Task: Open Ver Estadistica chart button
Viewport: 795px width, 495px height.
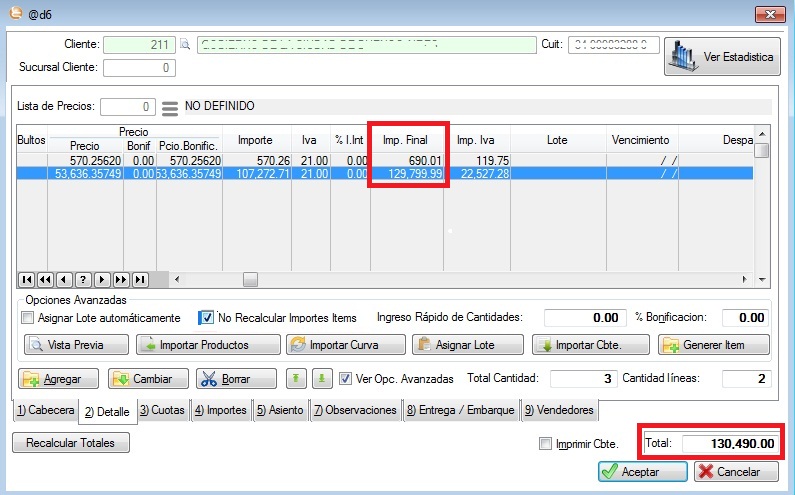Action: [x=722, y=57]
